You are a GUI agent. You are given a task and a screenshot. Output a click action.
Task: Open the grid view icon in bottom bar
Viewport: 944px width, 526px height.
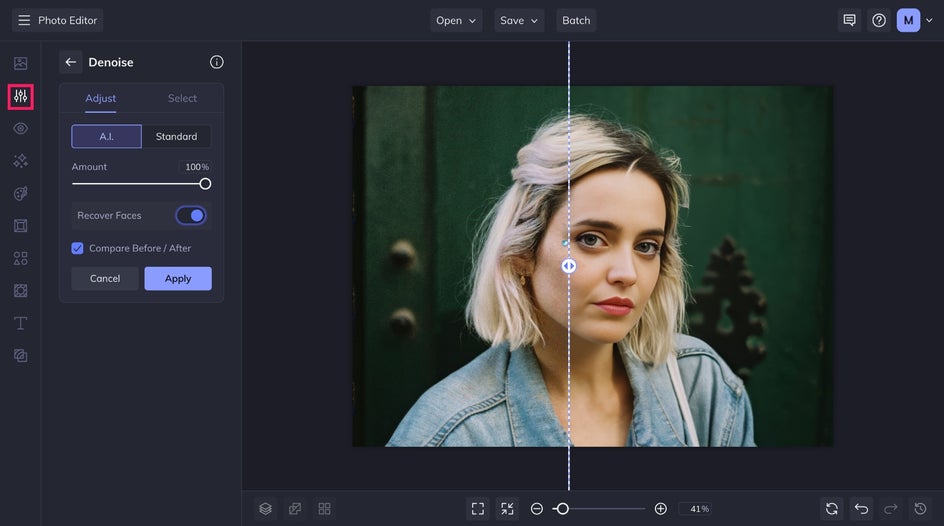(324, 509)
